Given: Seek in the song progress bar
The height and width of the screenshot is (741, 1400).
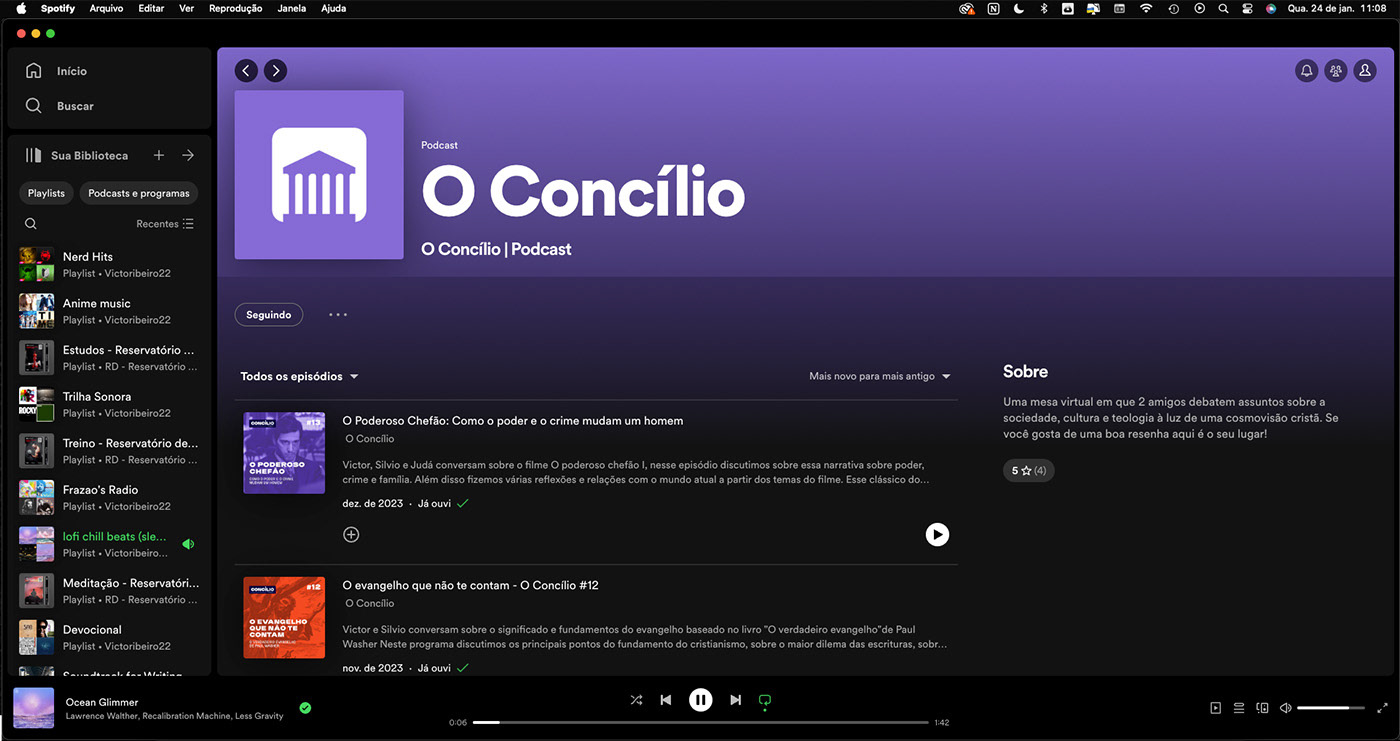Looking at the screenshot, I should pyautogui.click(x=700, y=722).
